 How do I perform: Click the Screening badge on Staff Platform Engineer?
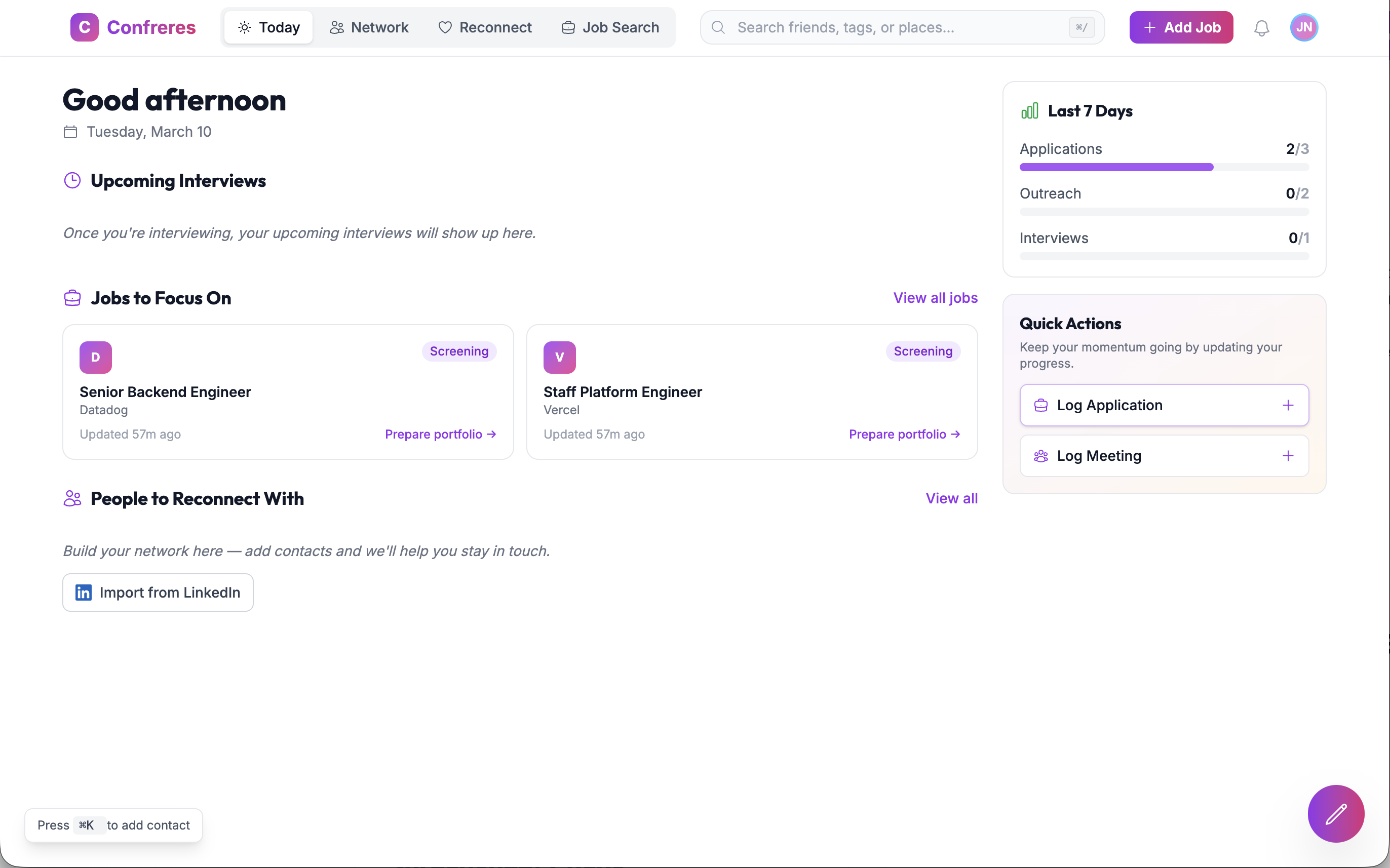pyautogui.click(x=922, y=351)
